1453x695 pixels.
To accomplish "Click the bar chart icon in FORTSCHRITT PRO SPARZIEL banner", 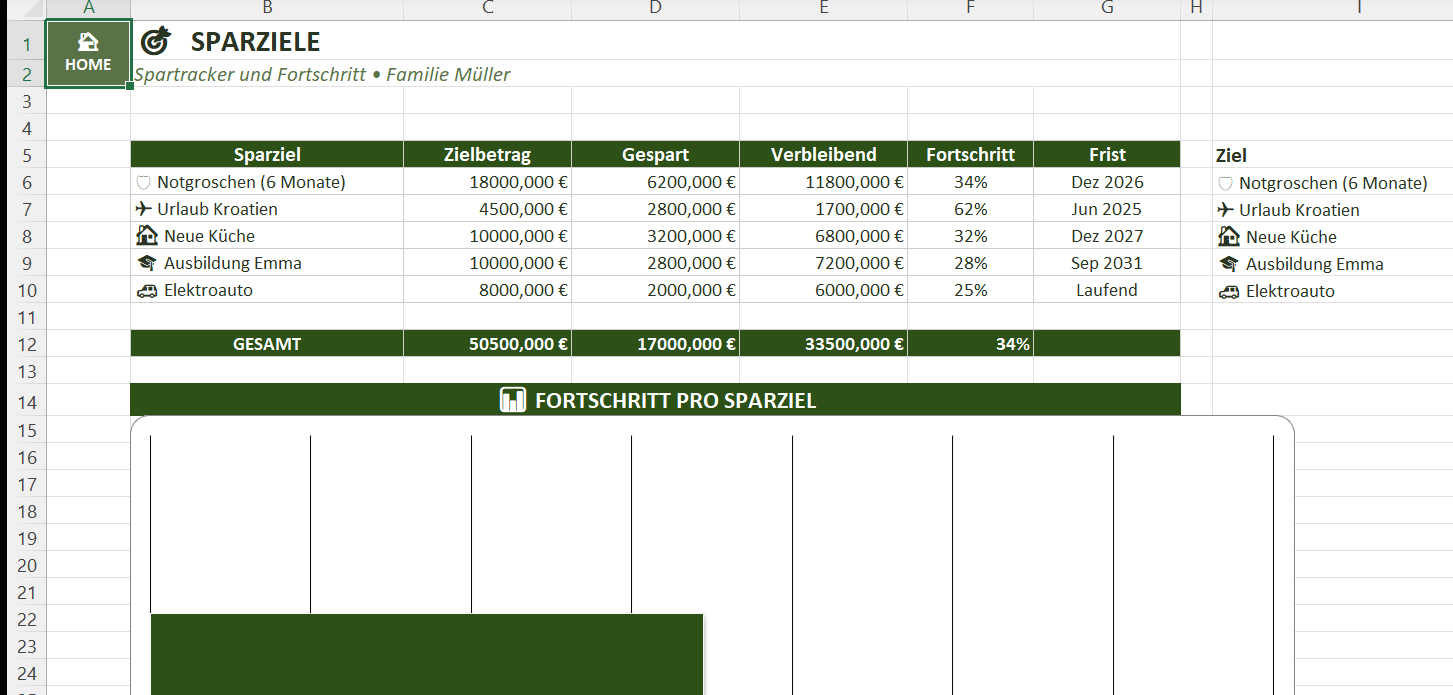I will pos(512,401).
